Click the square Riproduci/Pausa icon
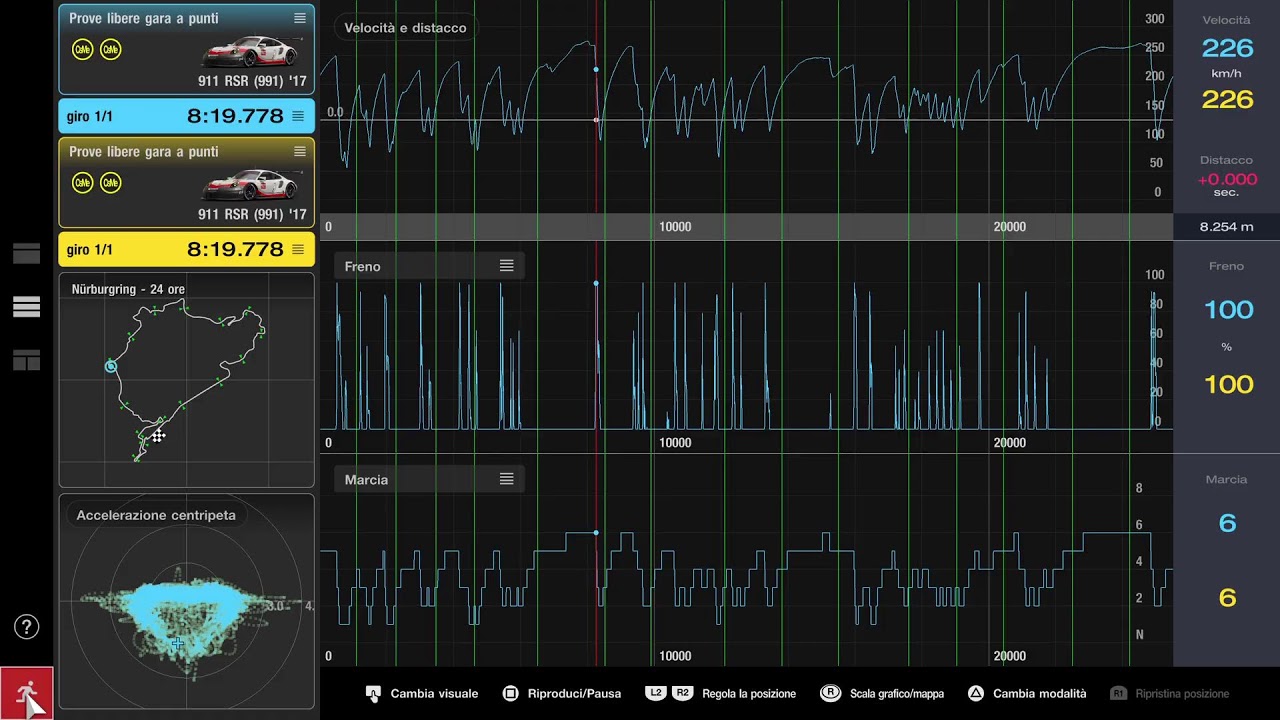Viewport: 1280px width, 720px height. pos(510,693)
